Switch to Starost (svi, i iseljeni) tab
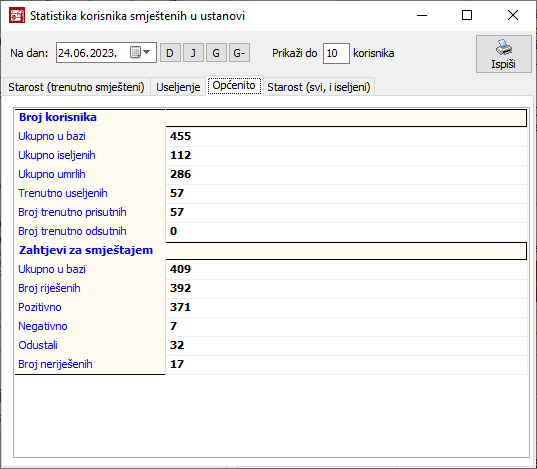Screen dimensions: 537x469 tap(319, 87)
